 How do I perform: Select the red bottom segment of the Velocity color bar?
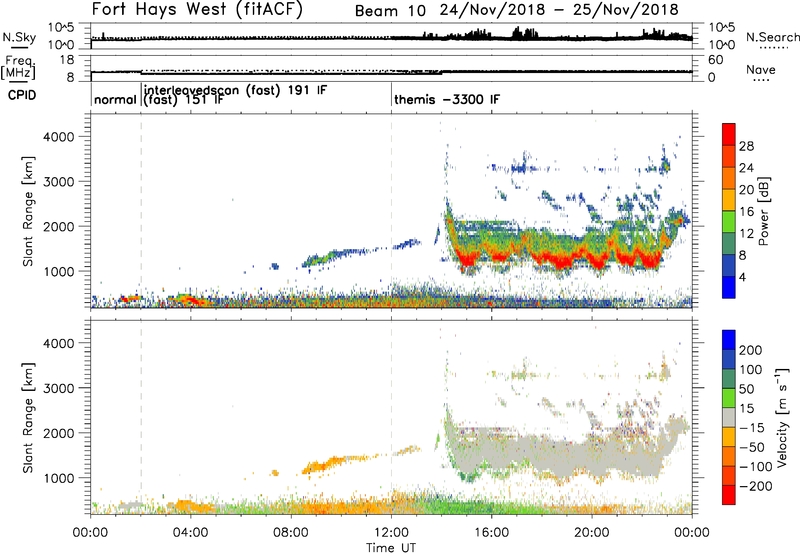(729, 495)
